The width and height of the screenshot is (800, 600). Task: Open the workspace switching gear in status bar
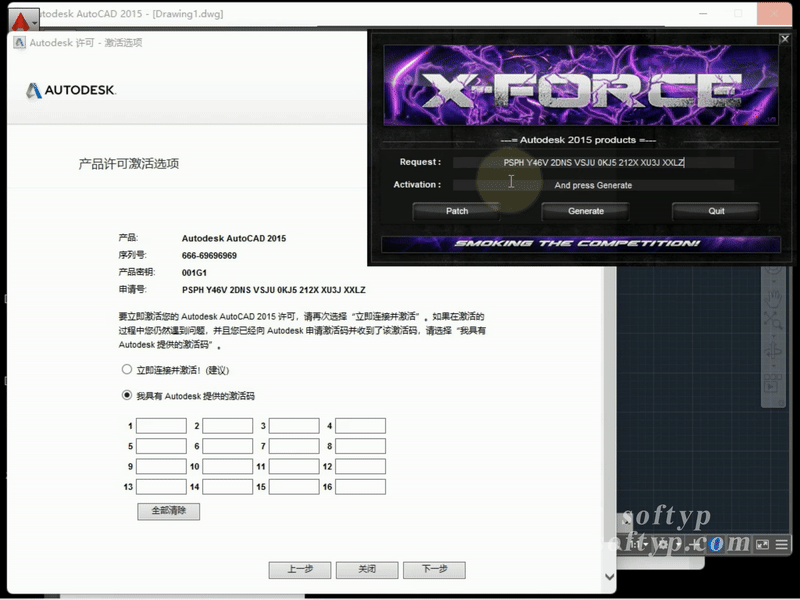663,544
